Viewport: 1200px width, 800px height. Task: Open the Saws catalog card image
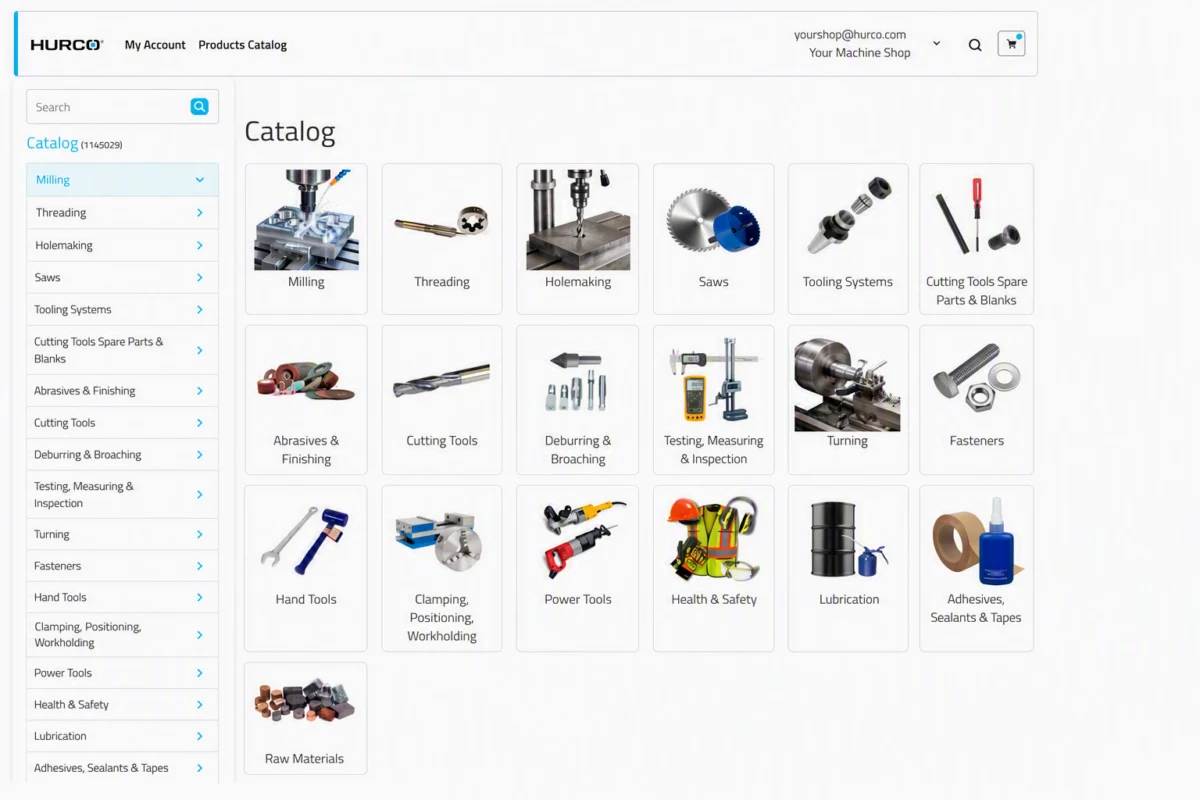[x=714, y=219]
